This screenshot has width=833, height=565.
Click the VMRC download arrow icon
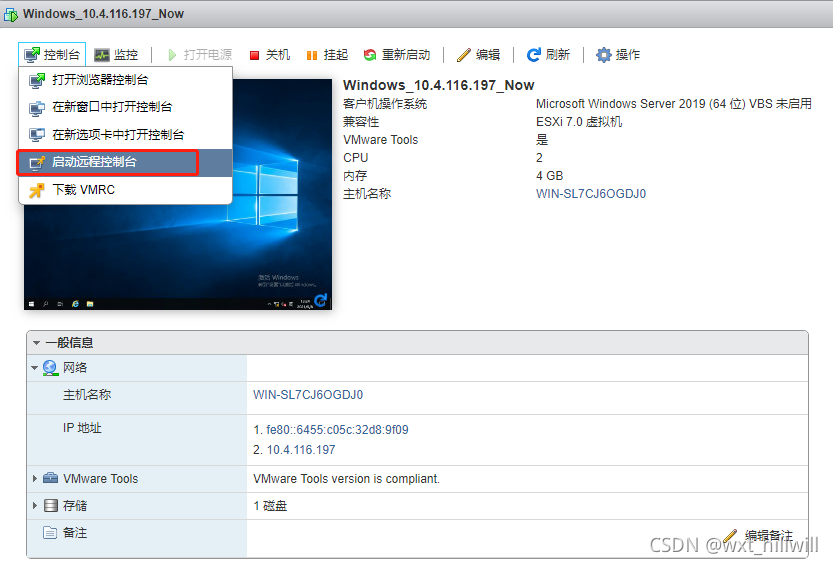(37, 190)
